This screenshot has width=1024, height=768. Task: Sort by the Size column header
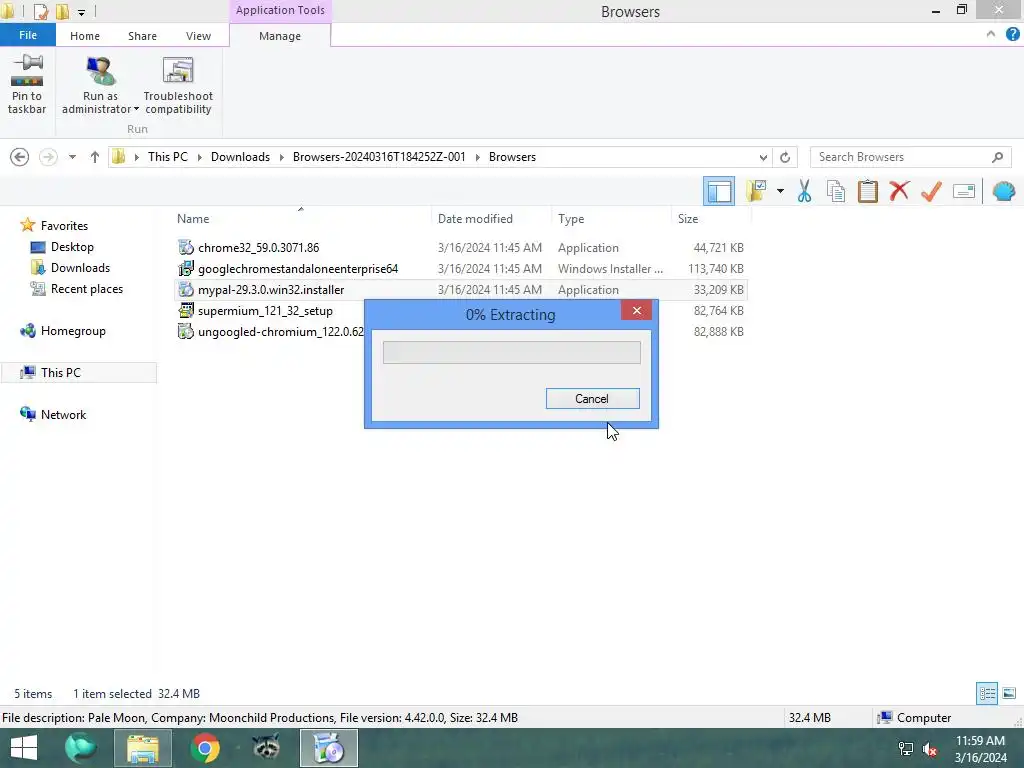[688, 219]
